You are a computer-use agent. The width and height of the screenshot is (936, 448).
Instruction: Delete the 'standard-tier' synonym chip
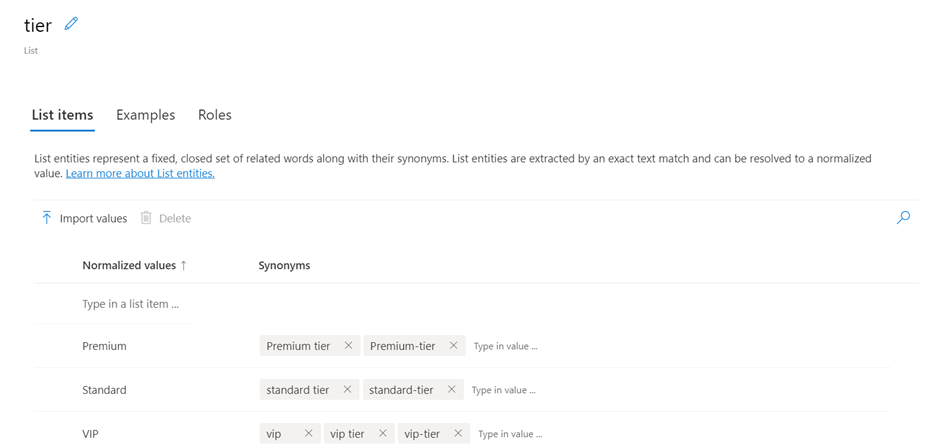pyautogui.click(x=451, y=390)
